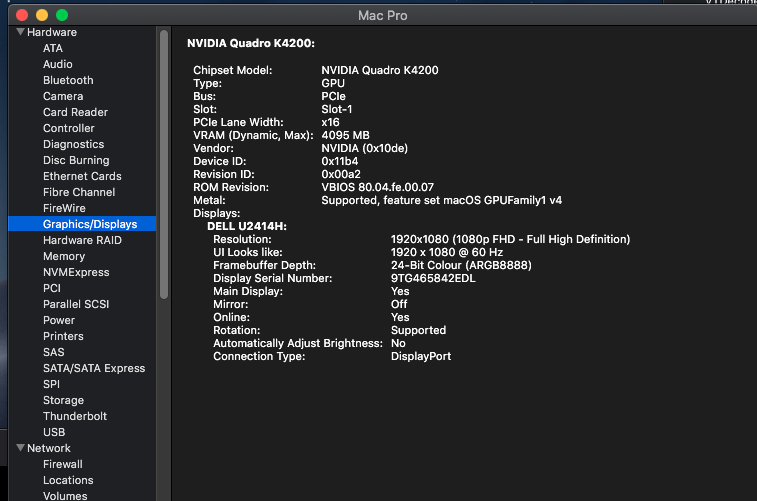
Task: Click the DisplayPort connection type value
Action: [x=421, y=356]
